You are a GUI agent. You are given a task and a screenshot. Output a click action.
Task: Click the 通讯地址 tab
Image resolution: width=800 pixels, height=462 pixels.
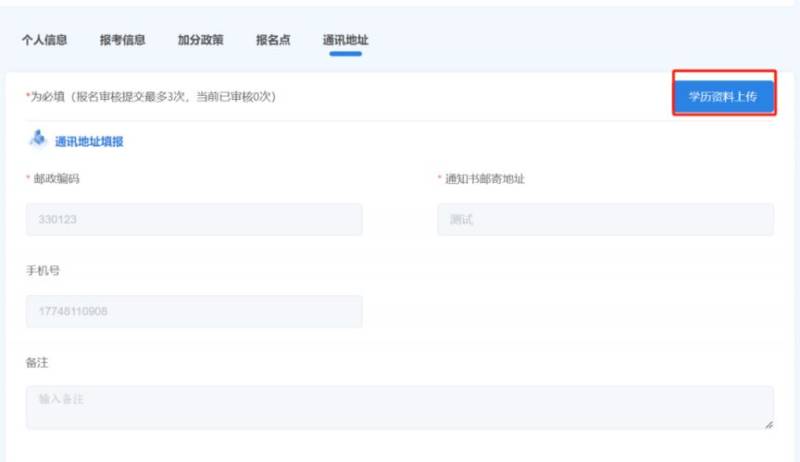coord(345,40)
